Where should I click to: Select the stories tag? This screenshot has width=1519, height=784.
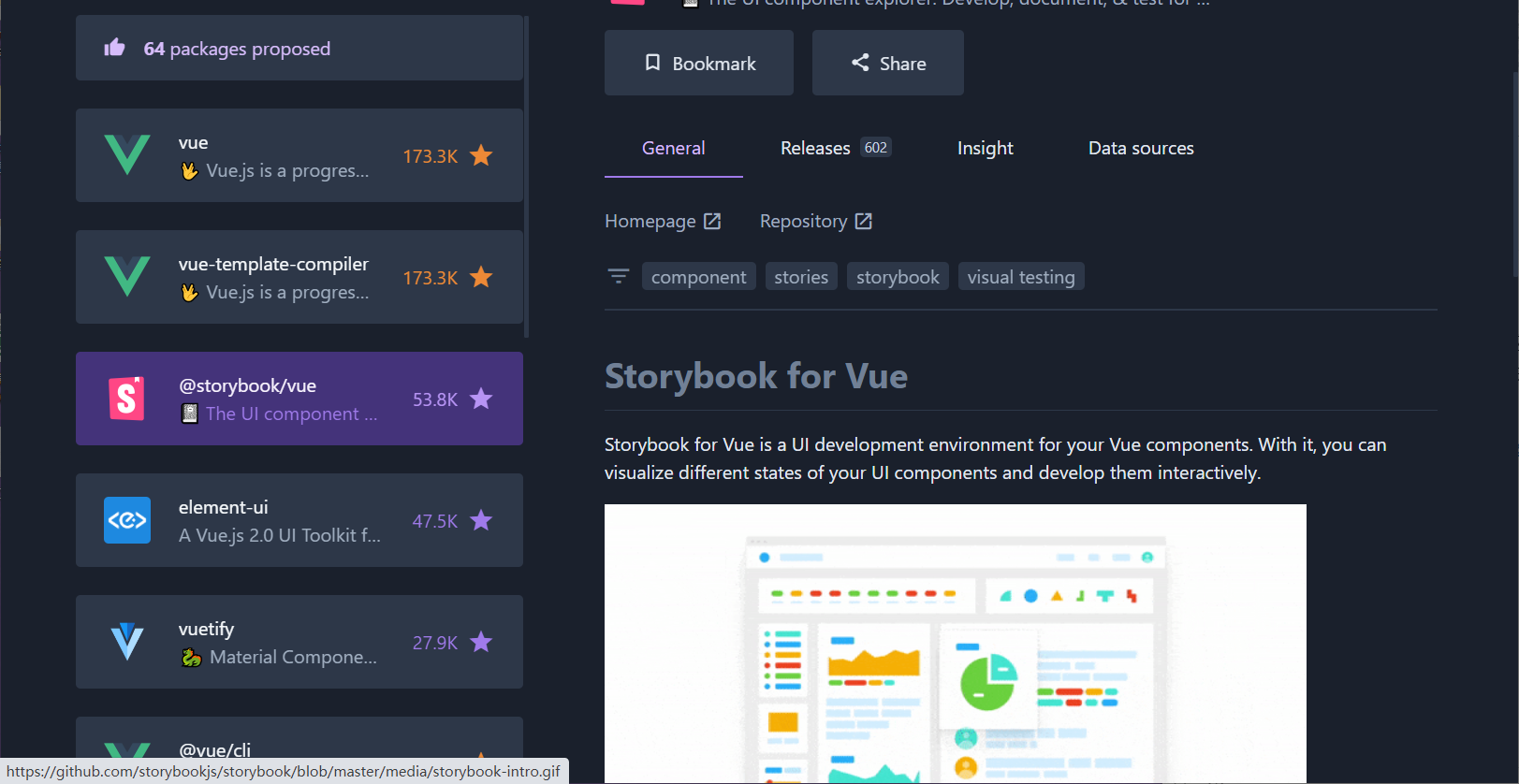coord(801,277)
